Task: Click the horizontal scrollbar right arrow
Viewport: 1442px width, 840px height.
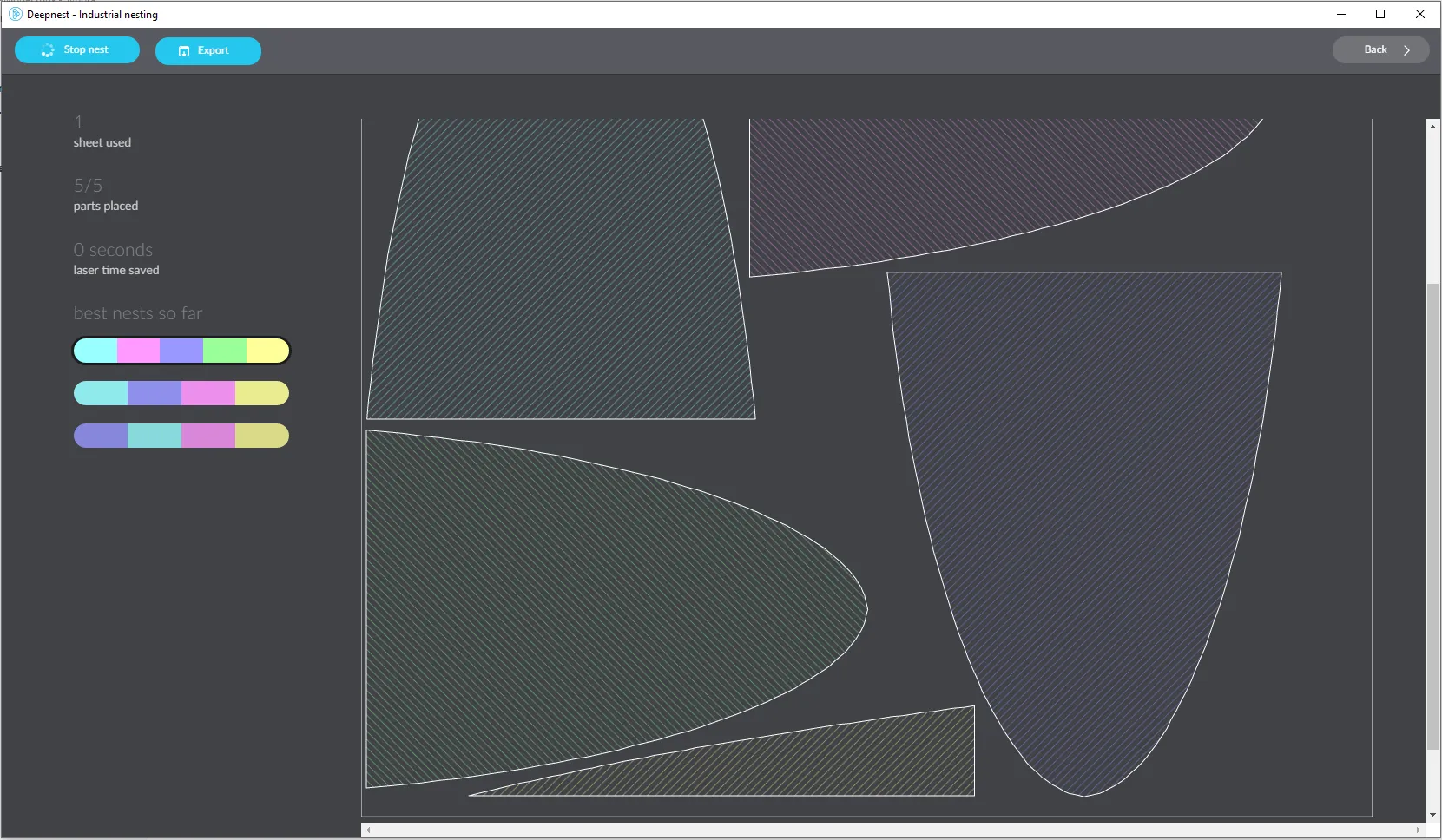Action: point(1417,830)
